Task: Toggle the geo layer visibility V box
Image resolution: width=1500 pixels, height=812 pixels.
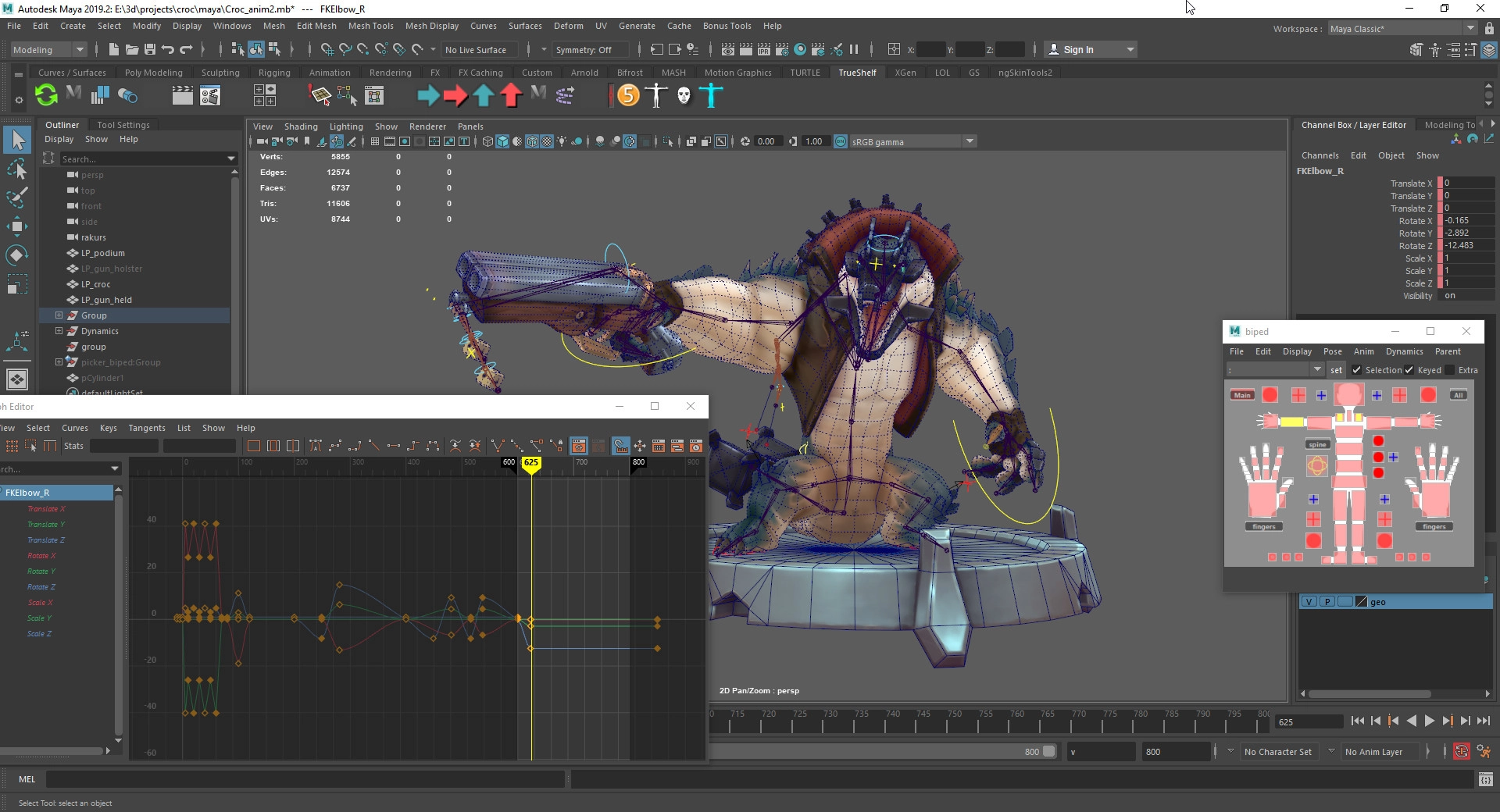Action: tap(1309, 601)
